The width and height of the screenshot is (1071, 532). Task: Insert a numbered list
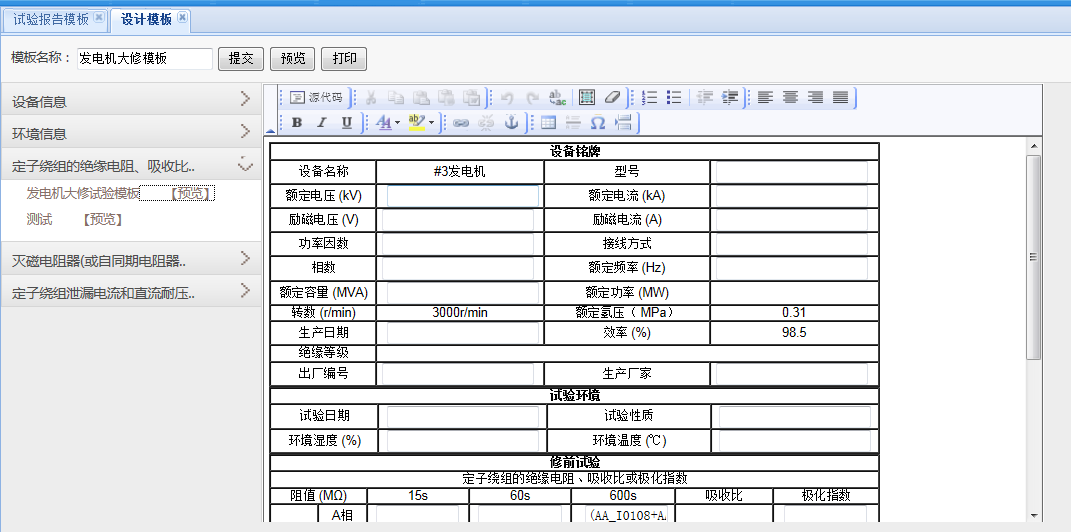pyautogui.click(x=650, y=98)
